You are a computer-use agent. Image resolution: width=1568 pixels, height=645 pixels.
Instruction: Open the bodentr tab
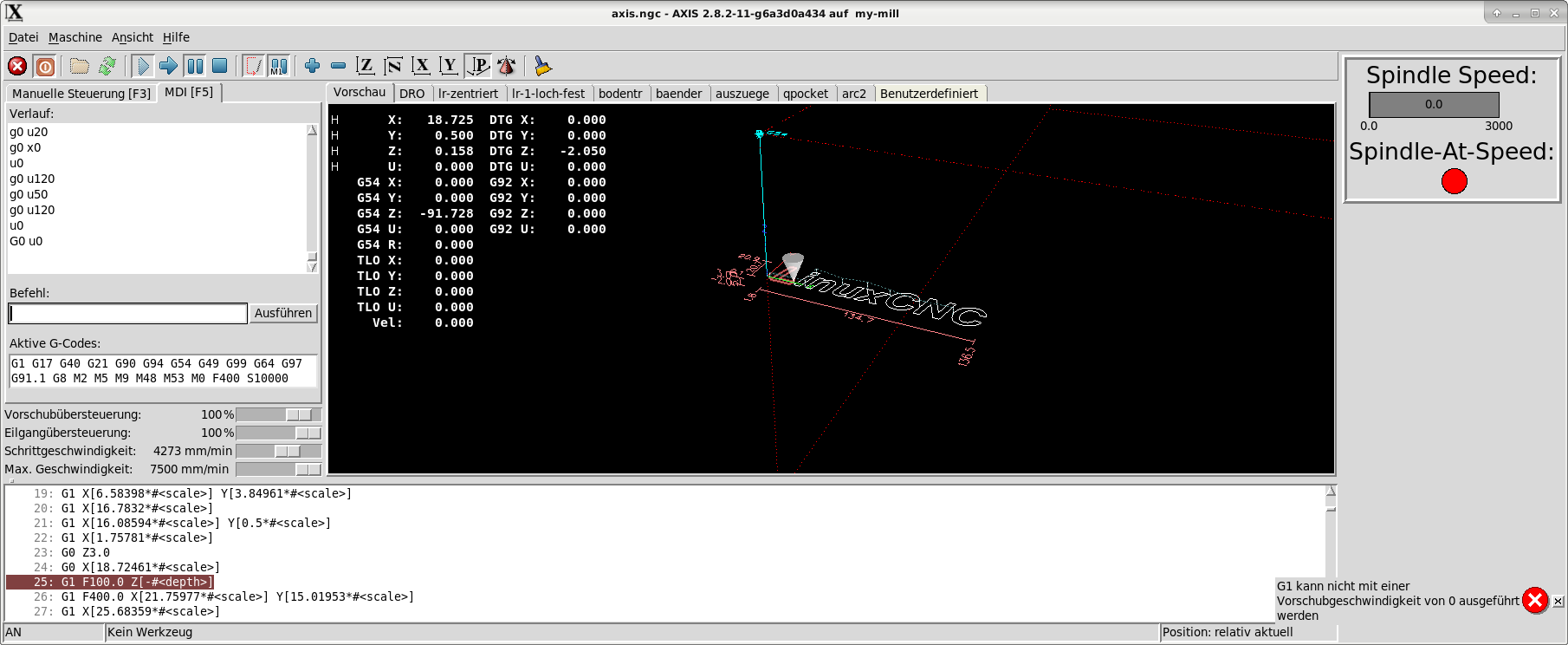(620, 94)
